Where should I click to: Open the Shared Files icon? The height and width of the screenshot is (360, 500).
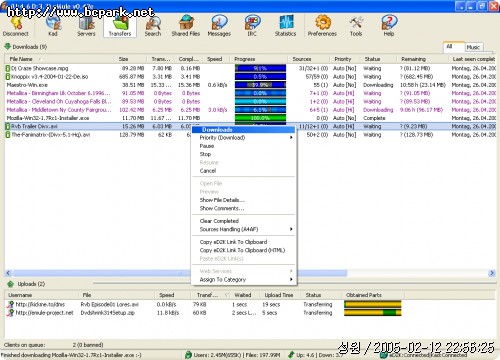(186, 26)
